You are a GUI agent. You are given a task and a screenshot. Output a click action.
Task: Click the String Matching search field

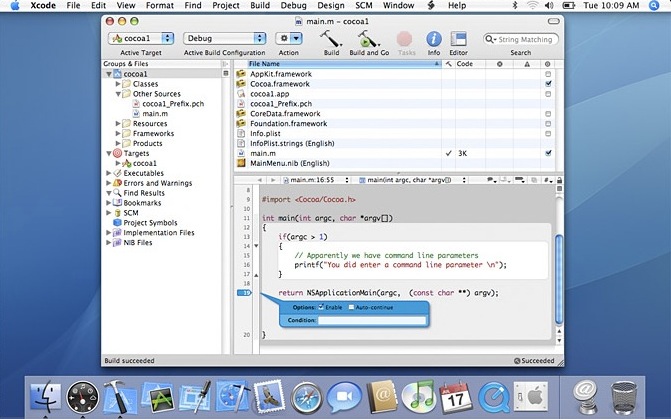tap(520, 39)
